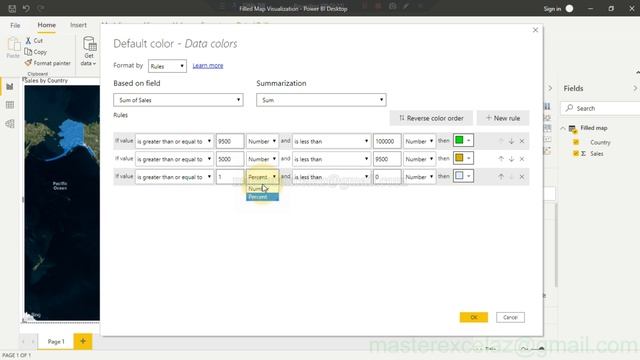Switch to Report view icon in sidebar

point(10,87)
